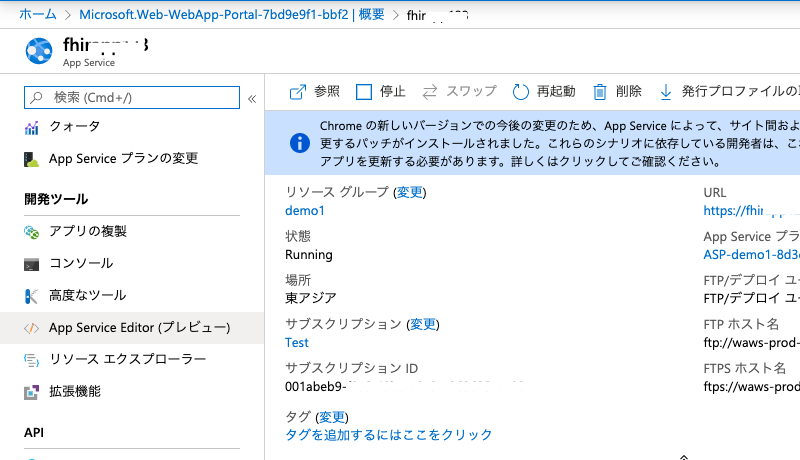This screenshot has height=460, width=800.
Task: Click 停止 stop toolbar button
Action: tap(381, 92)
